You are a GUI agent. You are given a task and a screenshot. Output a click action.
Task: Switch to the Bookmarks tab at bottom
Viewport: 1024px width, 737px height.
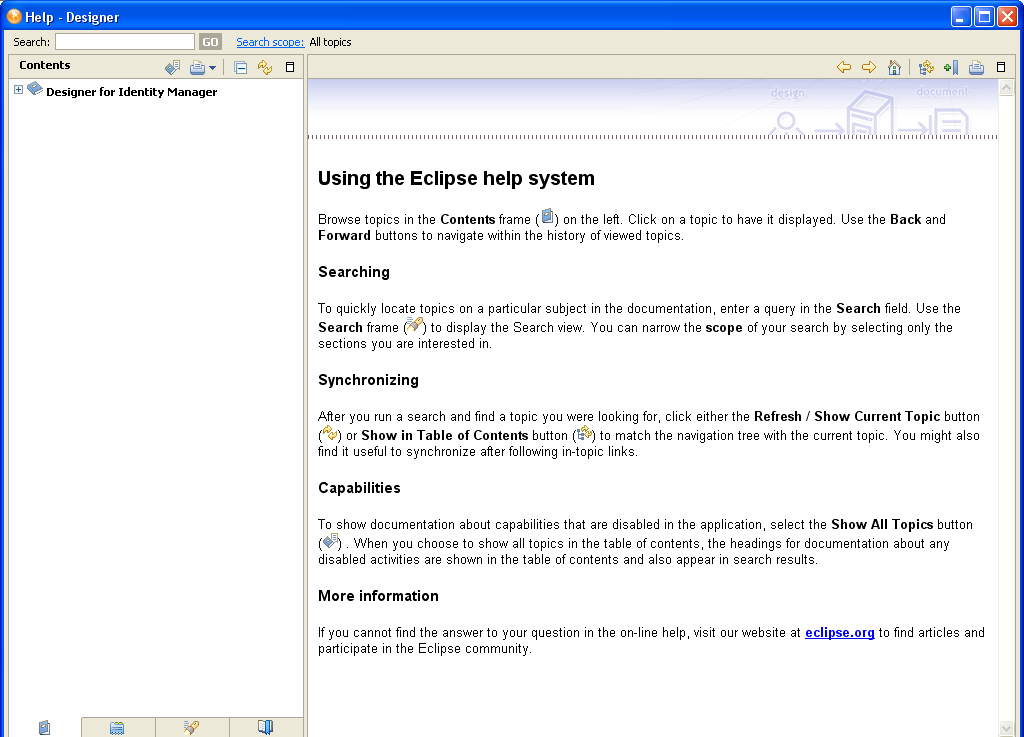click(266, 727)
